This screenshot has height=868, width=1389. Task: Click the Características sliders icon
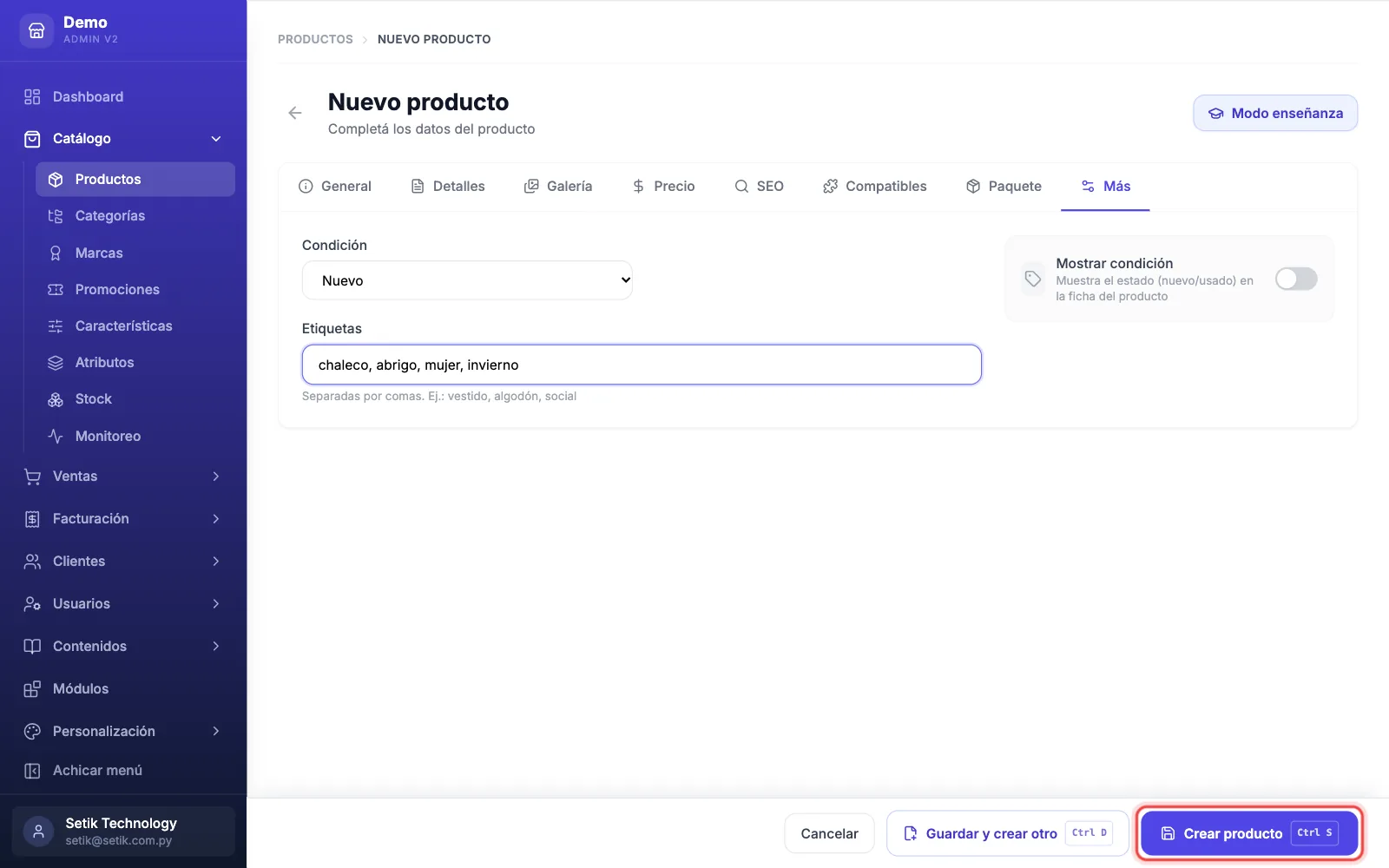[56, 326]
